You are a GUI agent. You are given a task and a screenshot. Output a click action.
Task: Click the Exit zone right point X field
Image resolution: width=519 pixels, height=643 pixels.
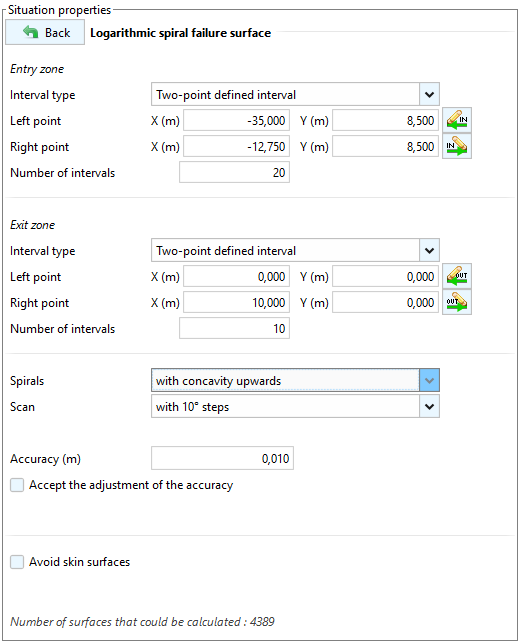click(237, 302)
